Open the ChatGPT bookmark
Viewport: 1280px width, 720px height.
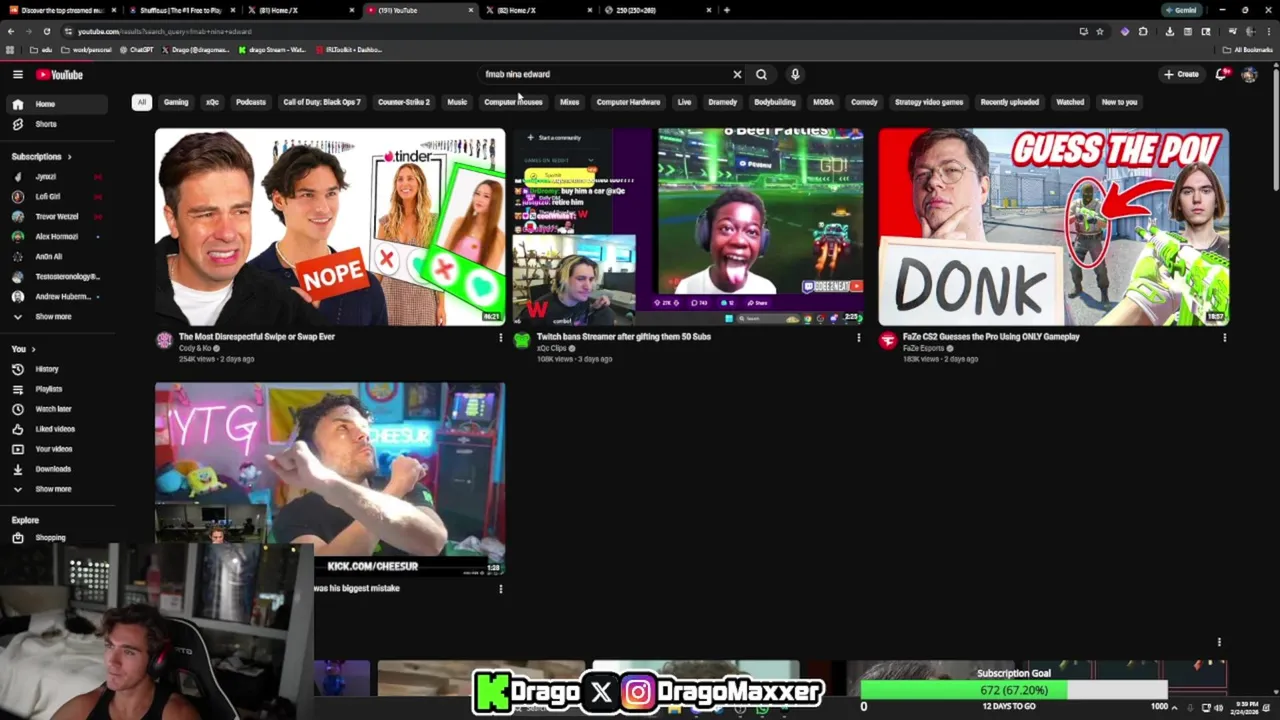[x=139, y=49]
